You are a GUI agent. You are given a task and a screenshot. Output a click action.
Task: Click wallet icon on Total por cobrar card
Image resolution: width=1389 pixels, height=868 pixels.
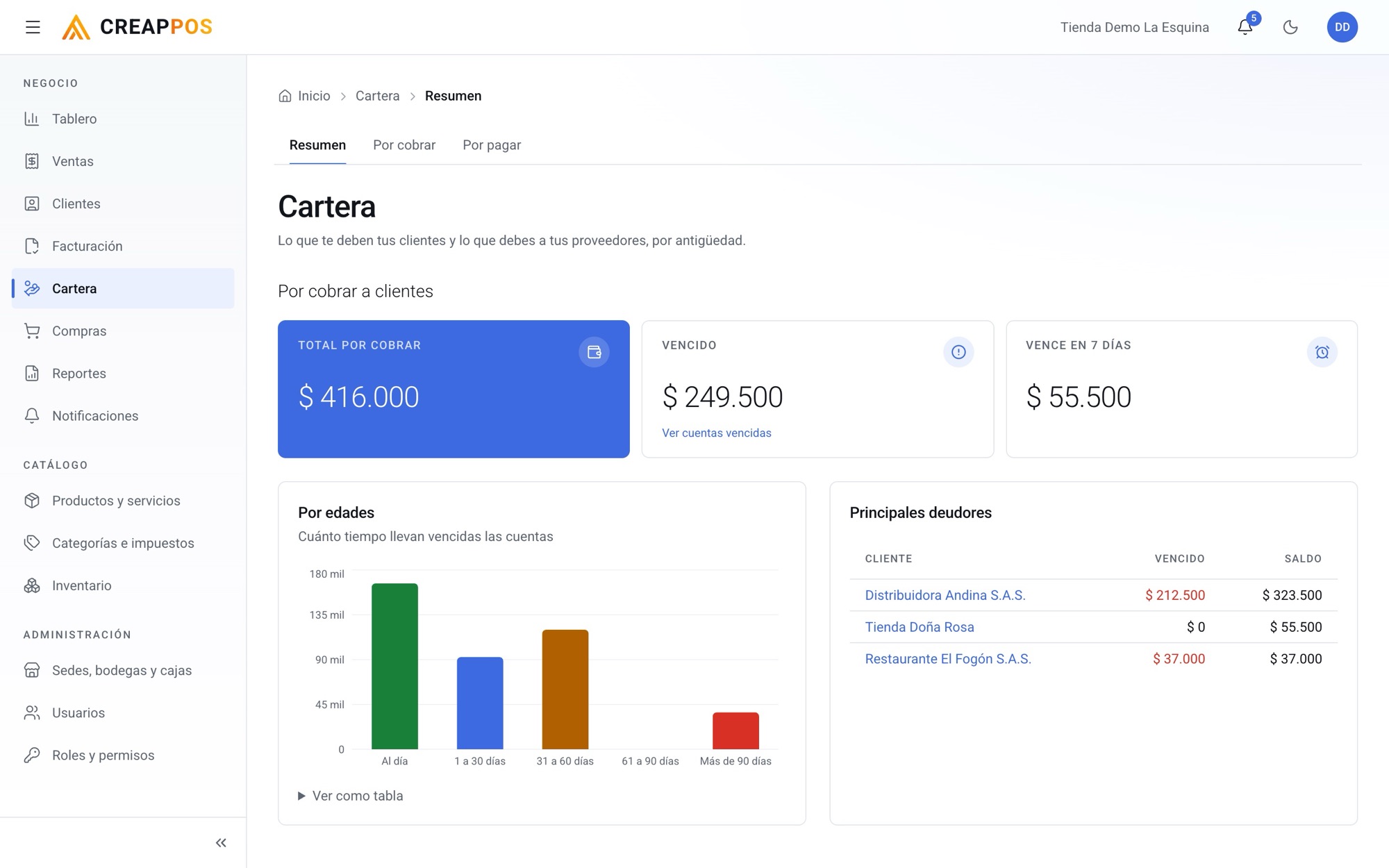594,352
